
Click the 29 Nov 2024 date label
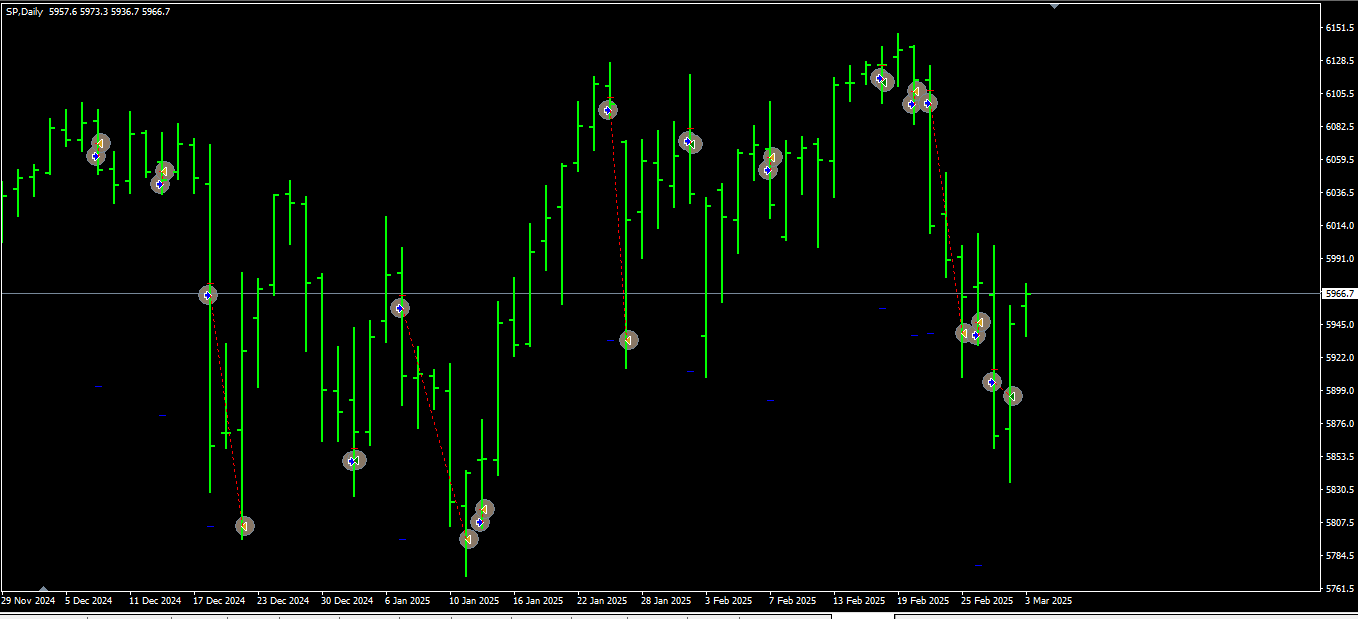point(28,601)
